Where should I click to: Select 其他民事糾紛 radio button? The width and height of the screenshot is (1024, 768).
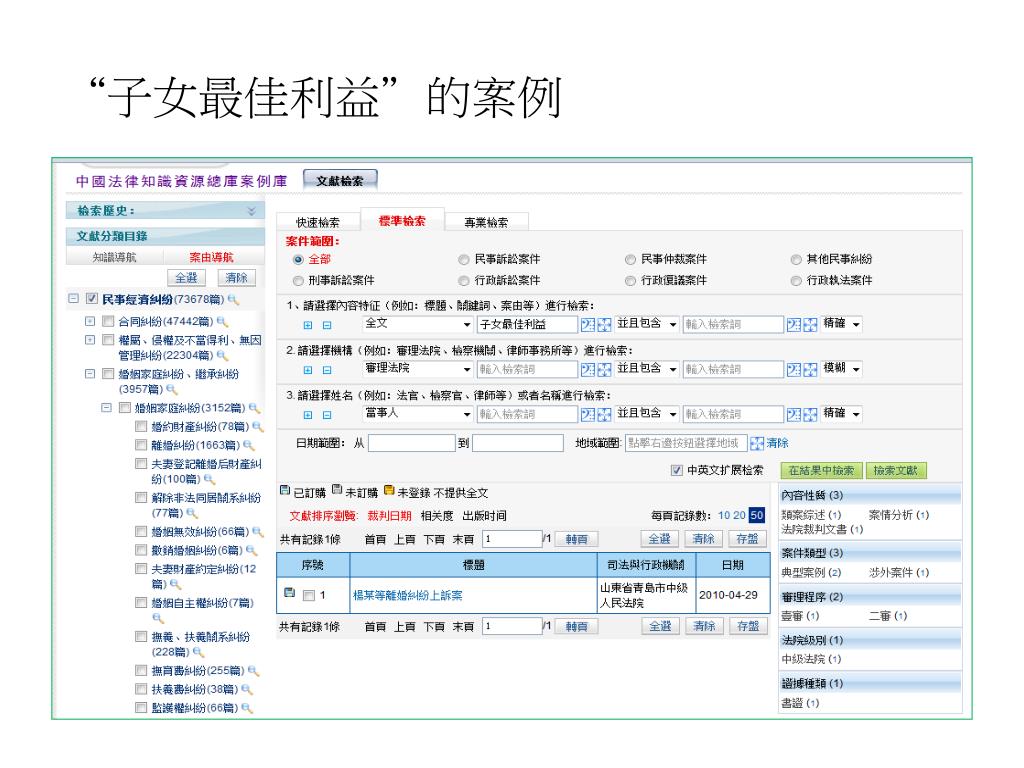point(796,260)
